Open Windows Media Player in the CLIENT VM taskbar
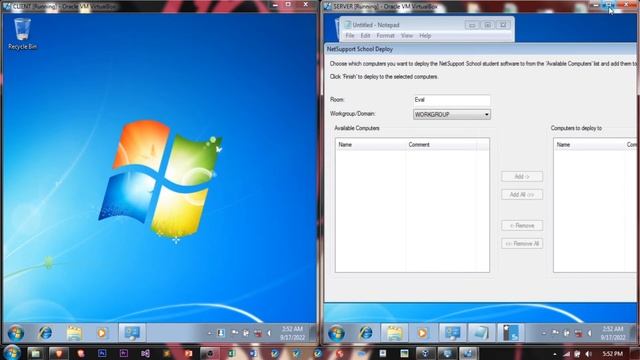The width and height of the screenshot is (640, 360). click(x=102, y=333)
